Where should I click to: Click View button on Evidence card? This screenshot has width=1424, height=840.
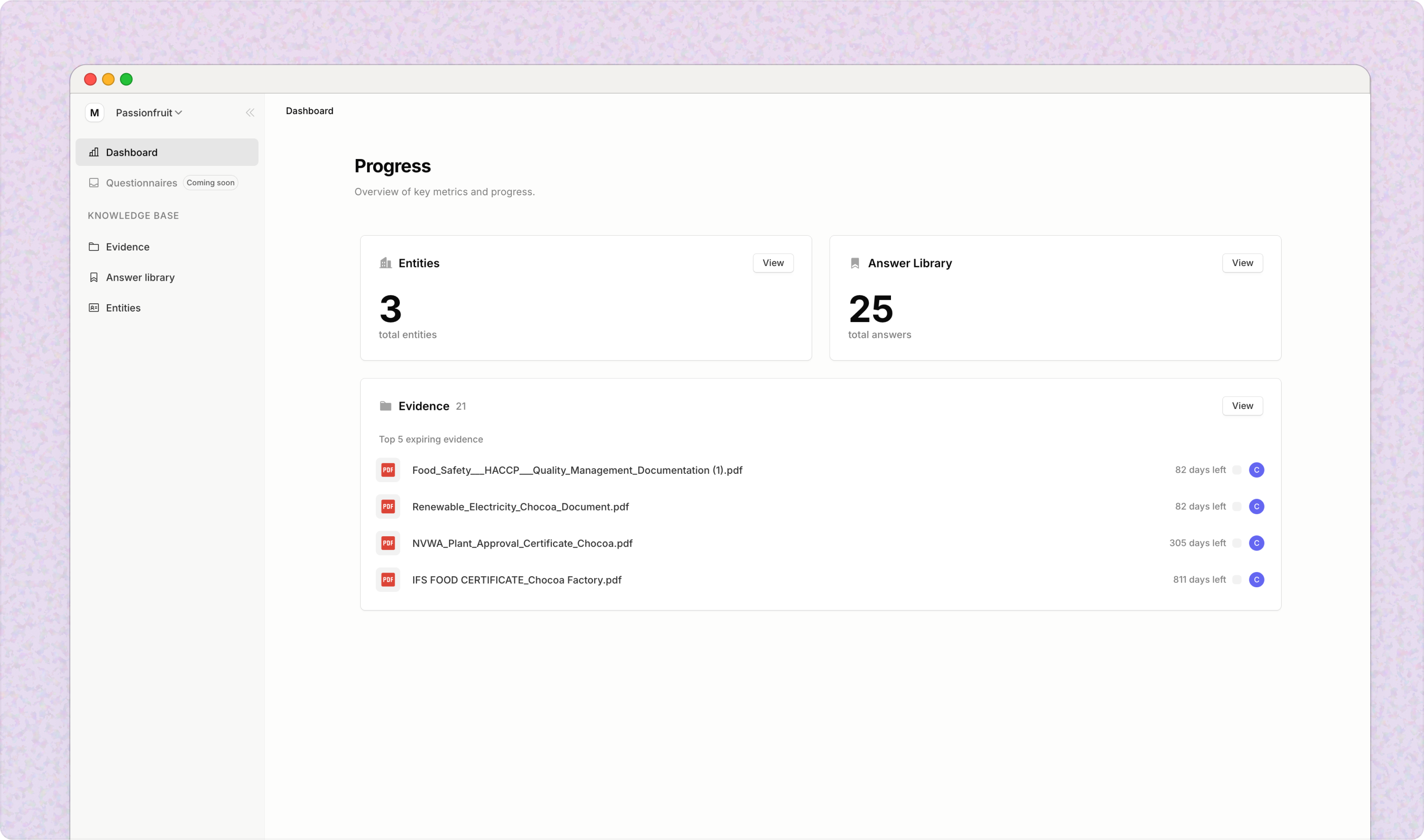pyautogui.click(x=1242, y=406)
